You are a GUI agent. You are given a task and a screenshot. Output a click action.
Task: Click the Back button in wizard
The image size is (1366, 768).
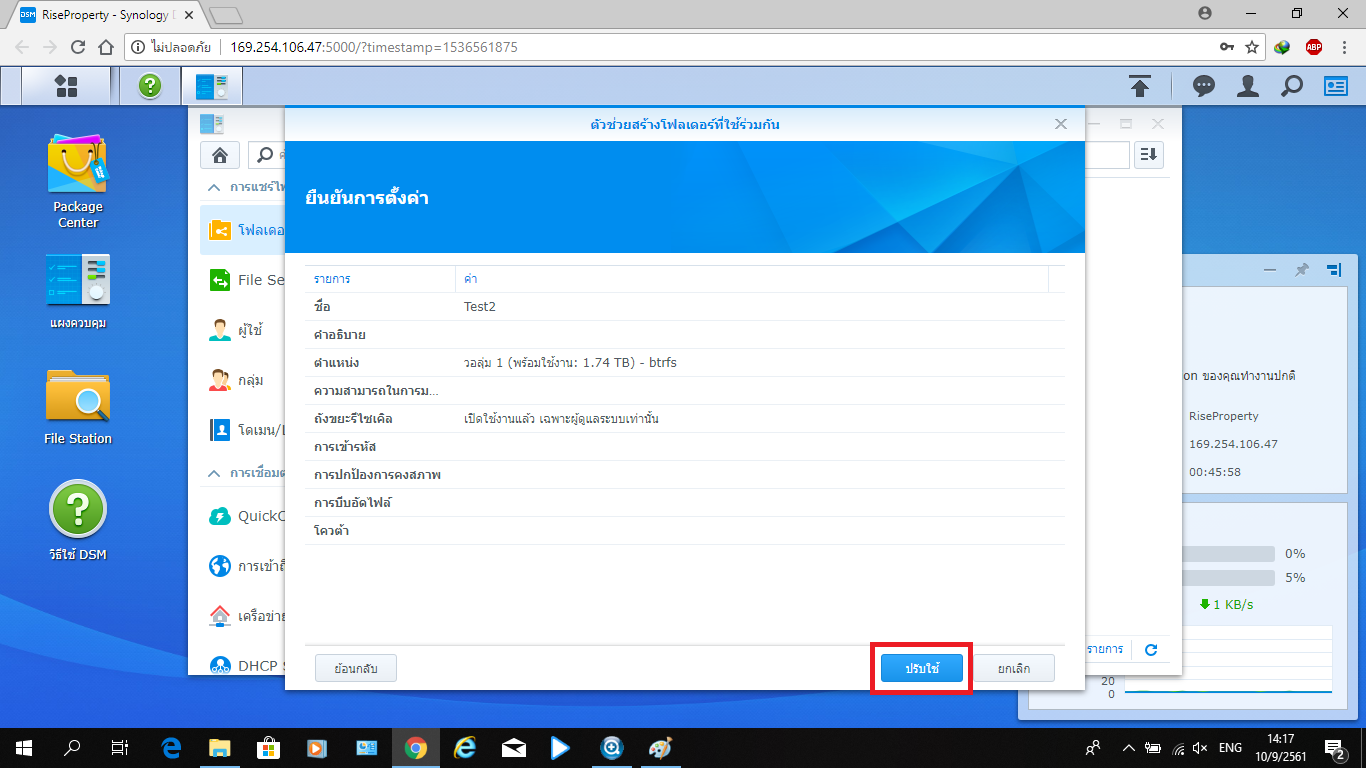[x=355, y=668]
